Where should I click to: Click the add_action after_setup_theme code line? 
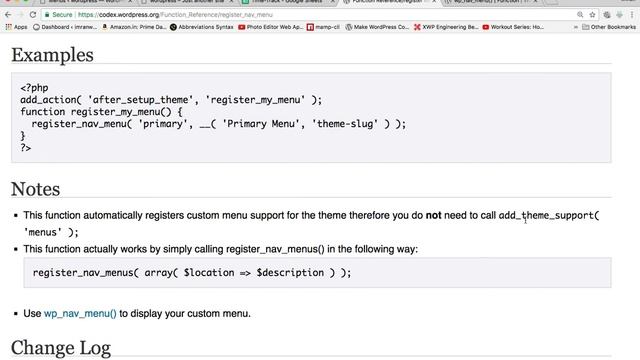[x=171, y=100]
